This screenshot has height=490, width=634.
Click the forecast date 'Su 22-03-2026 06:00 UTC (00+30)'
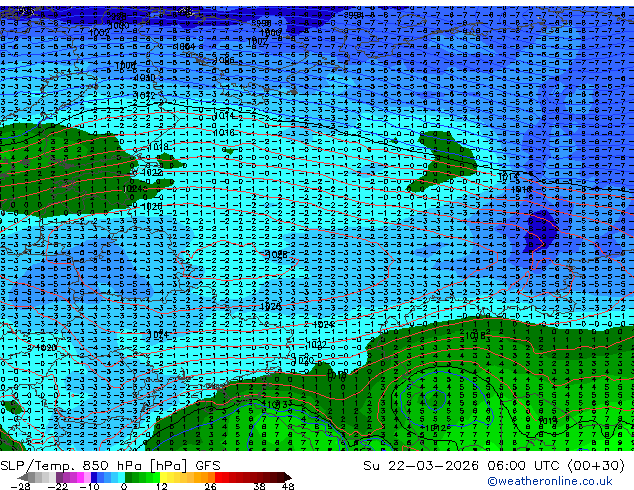(494, 466)
